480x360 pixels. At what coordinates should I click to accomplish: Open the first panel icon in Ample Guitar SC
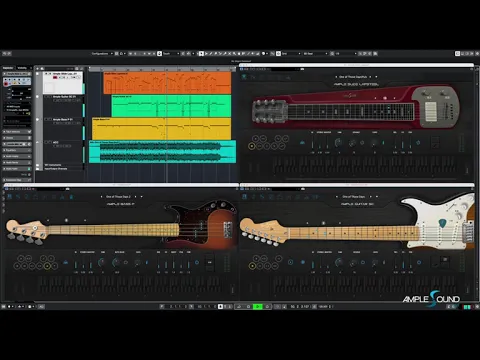(x=244, y=197)
